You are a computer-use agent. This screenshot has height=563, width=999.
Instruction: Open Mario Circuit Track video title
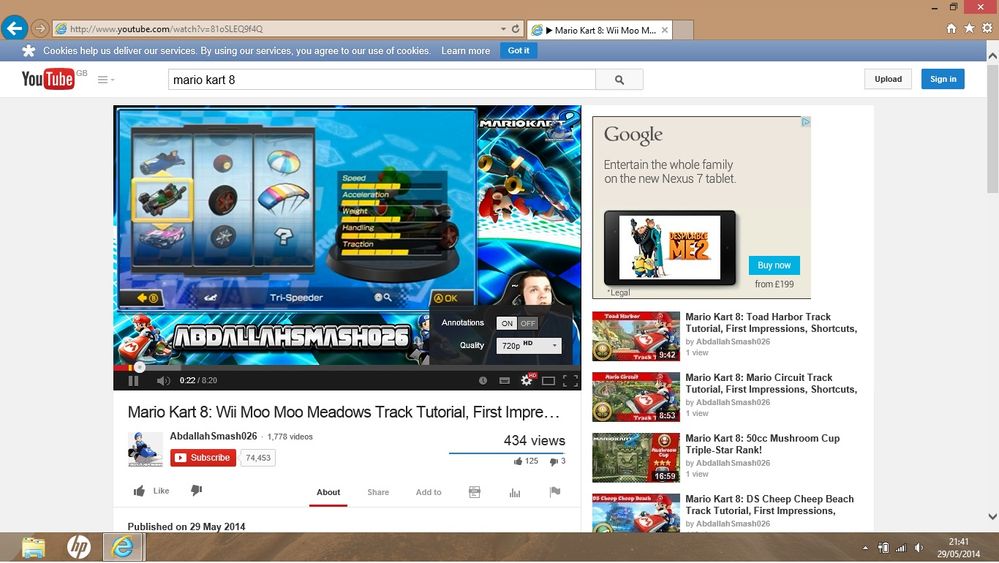pos(771,383)
